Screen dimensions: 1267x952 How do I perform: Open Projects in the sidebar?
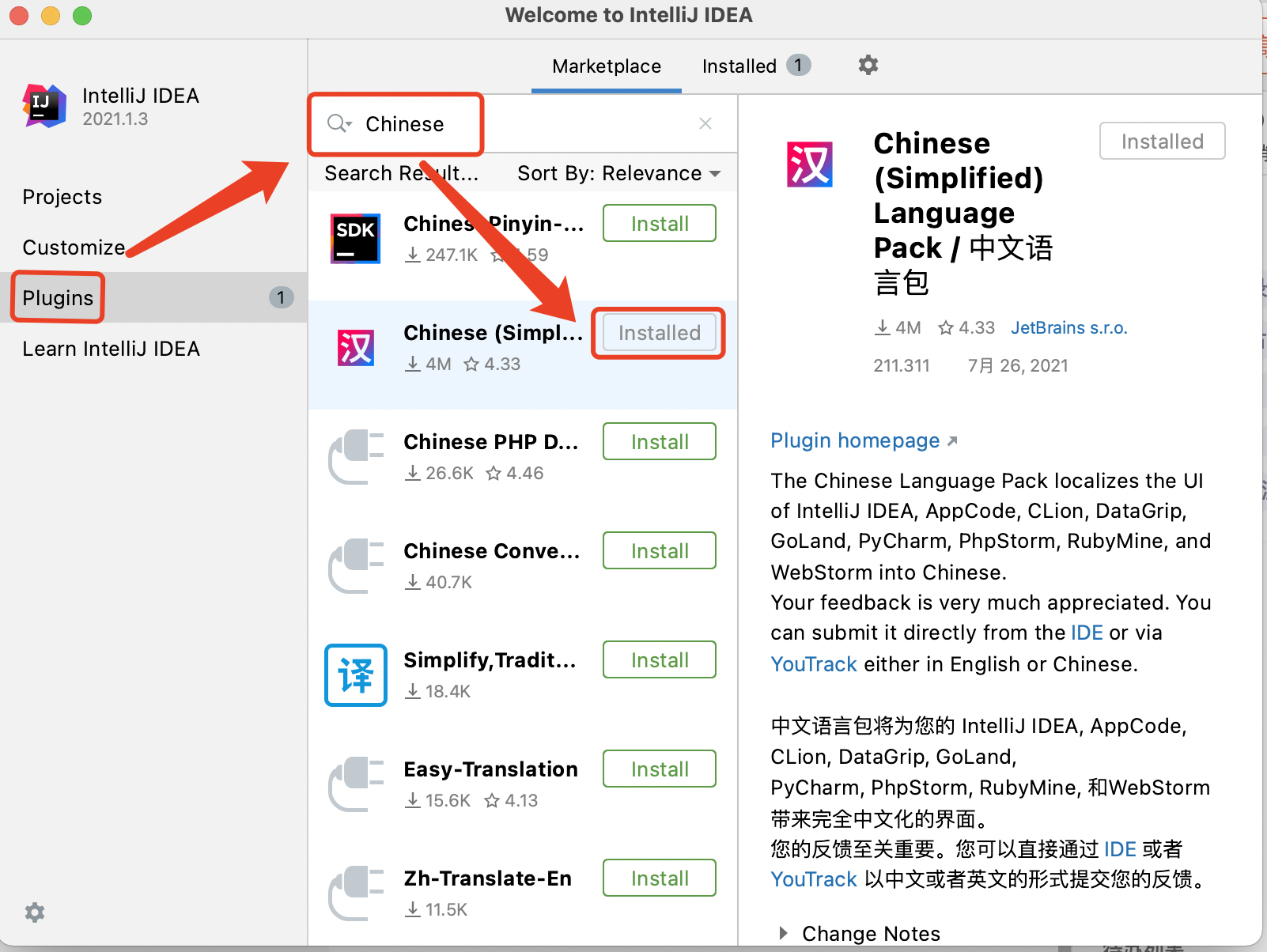[x=62, y=197]
